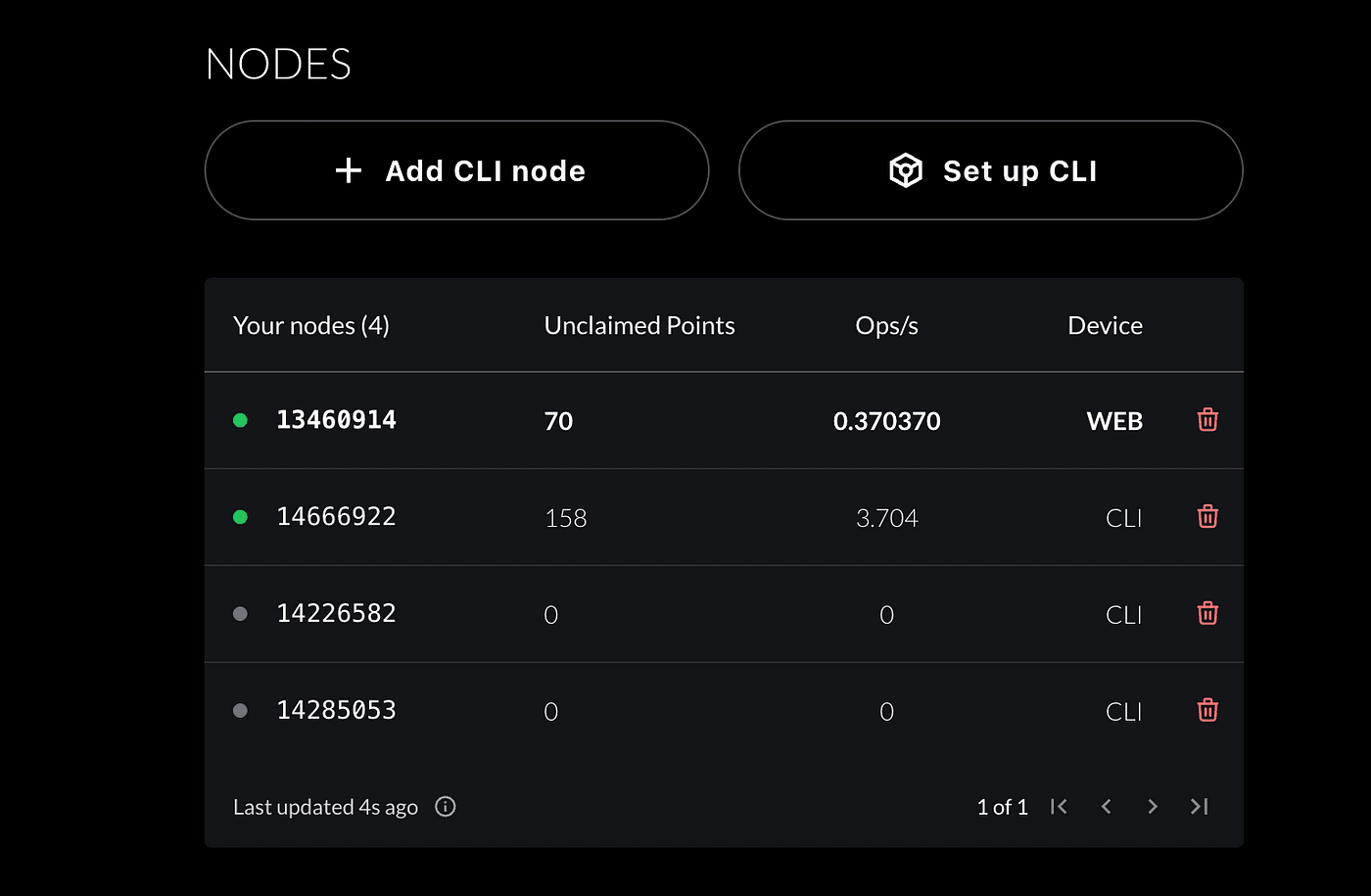Jump to last page of nodes
This screenshot has width=1371, height=896.
click(x=1200, y=807)
